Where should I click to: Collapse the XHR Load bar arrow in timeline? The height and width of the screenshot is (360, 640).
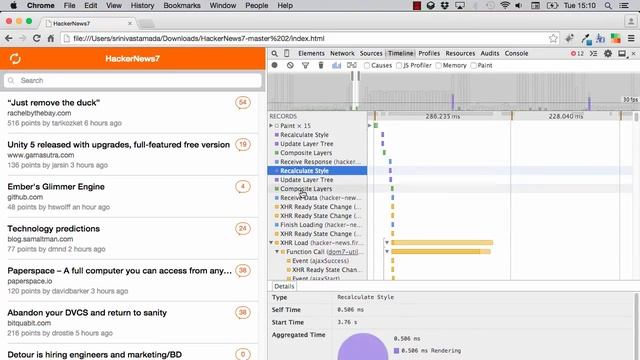pyautogui.click(x=387, y=242)
